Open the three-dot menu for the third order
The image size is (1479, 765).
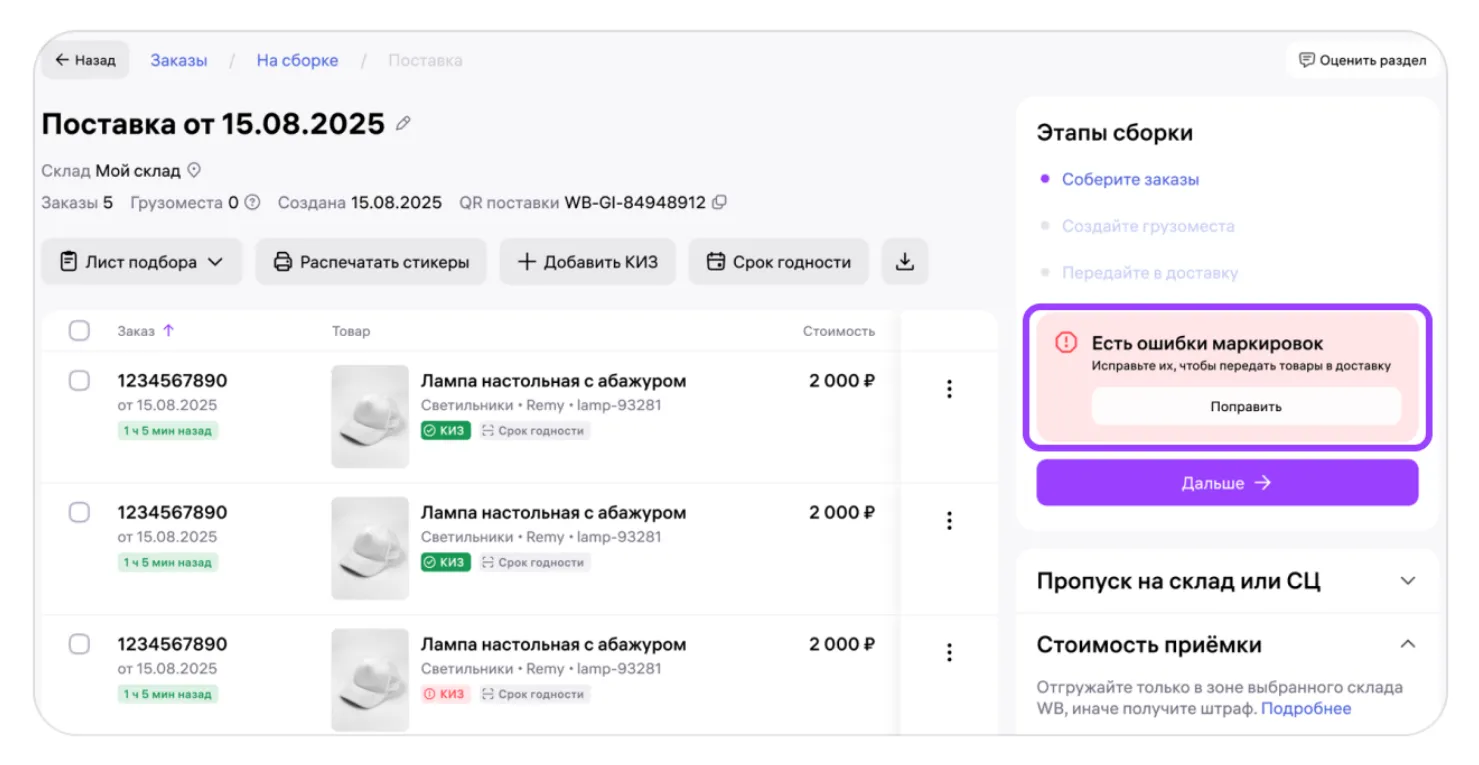tap(949, 653)
